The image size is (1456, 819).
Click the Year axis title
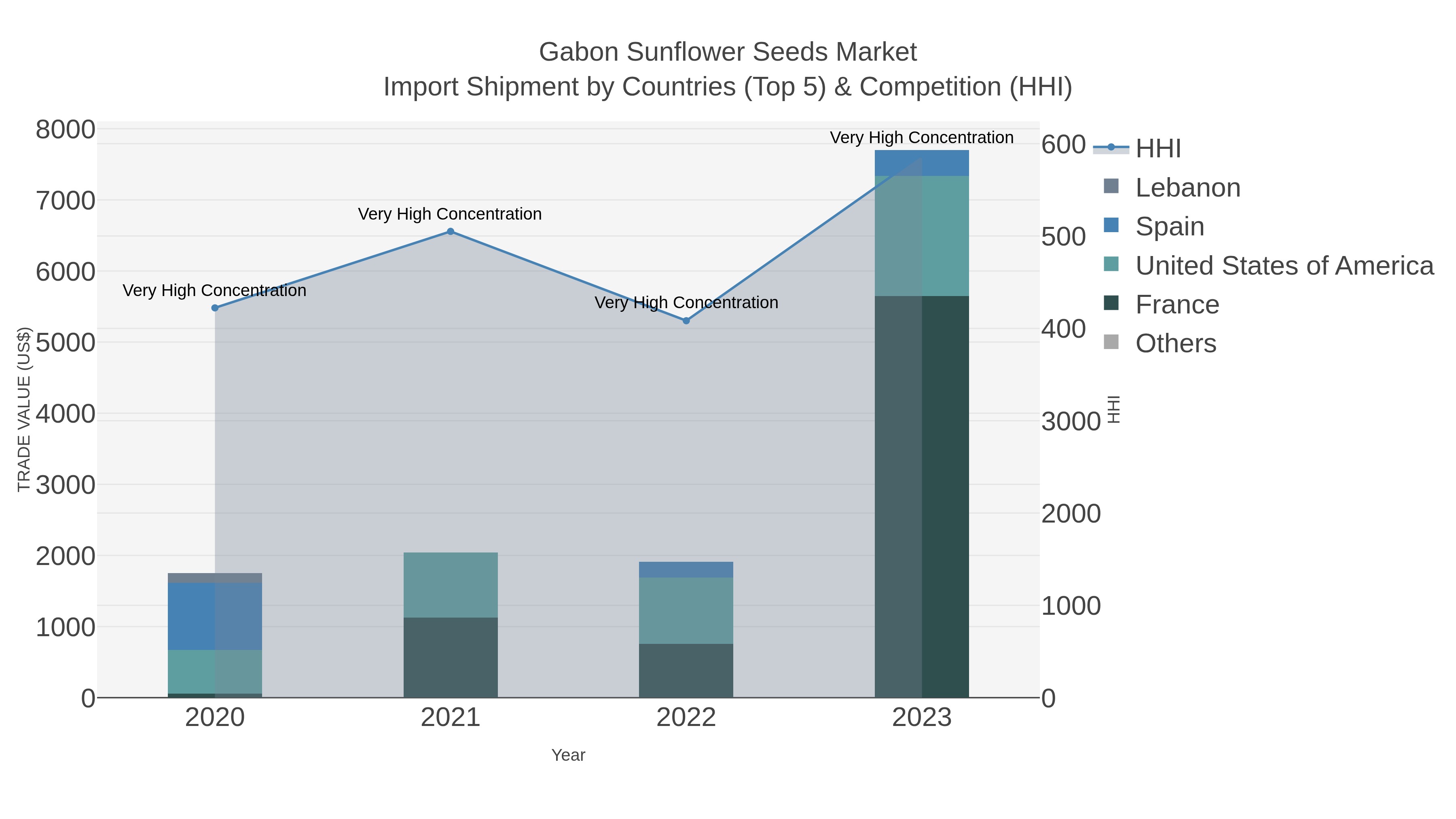568,755
